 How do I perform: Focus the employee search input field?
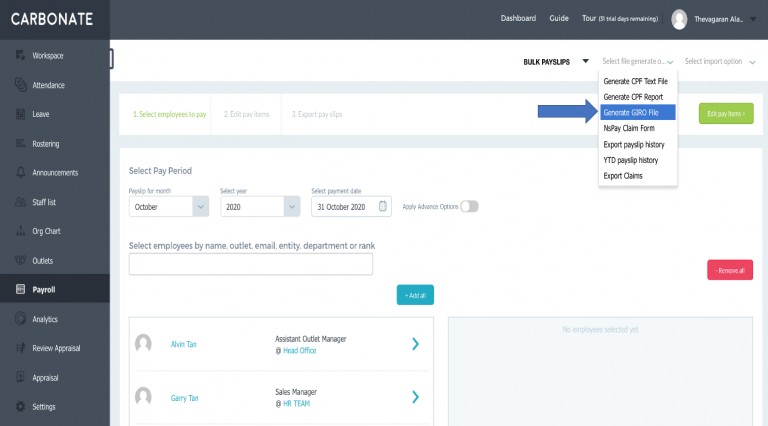pos(251,264)
